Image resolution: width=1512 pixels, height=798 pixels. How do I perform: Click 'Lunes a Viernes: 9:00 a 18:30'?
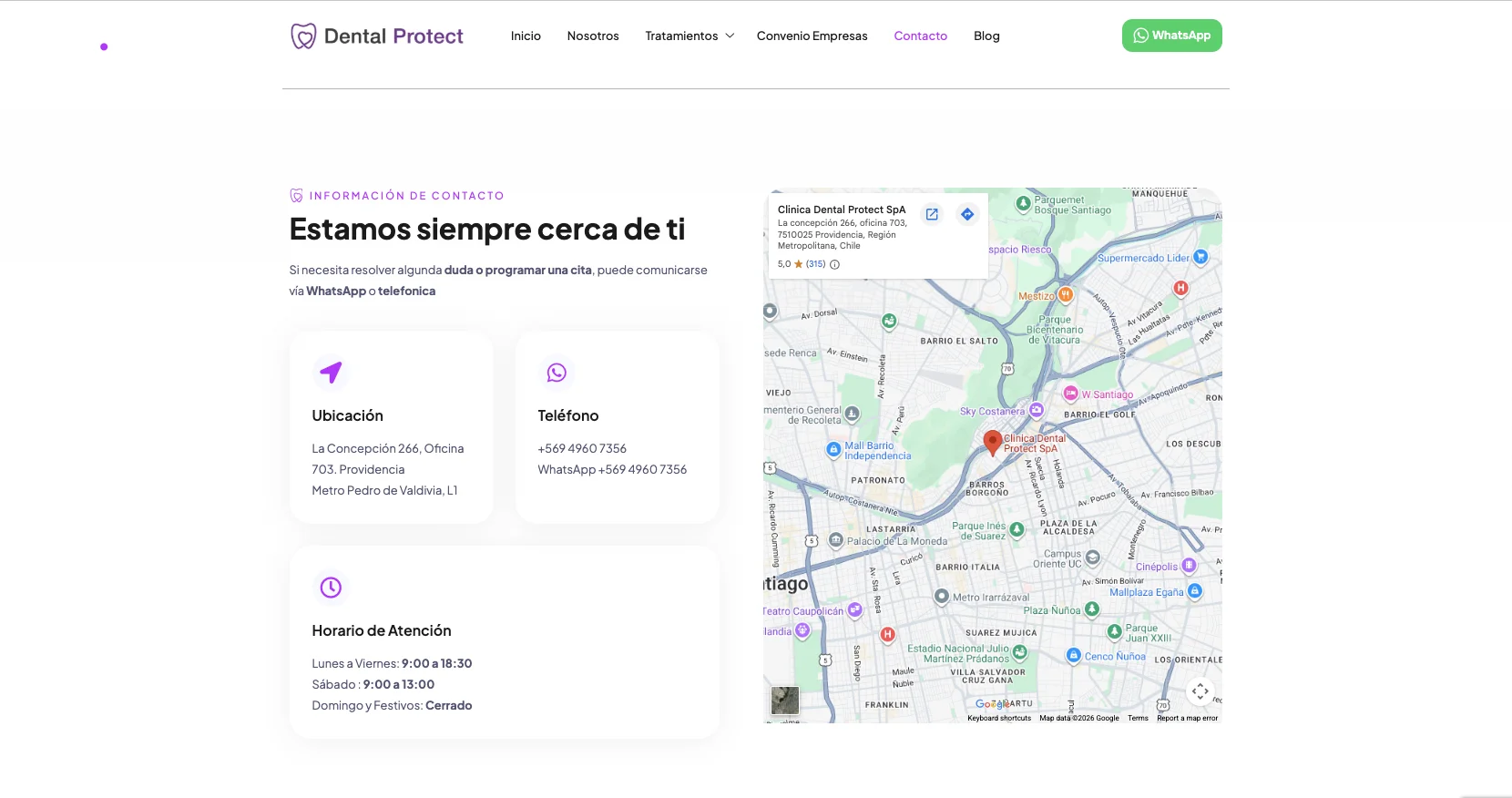tap(392, 663)
